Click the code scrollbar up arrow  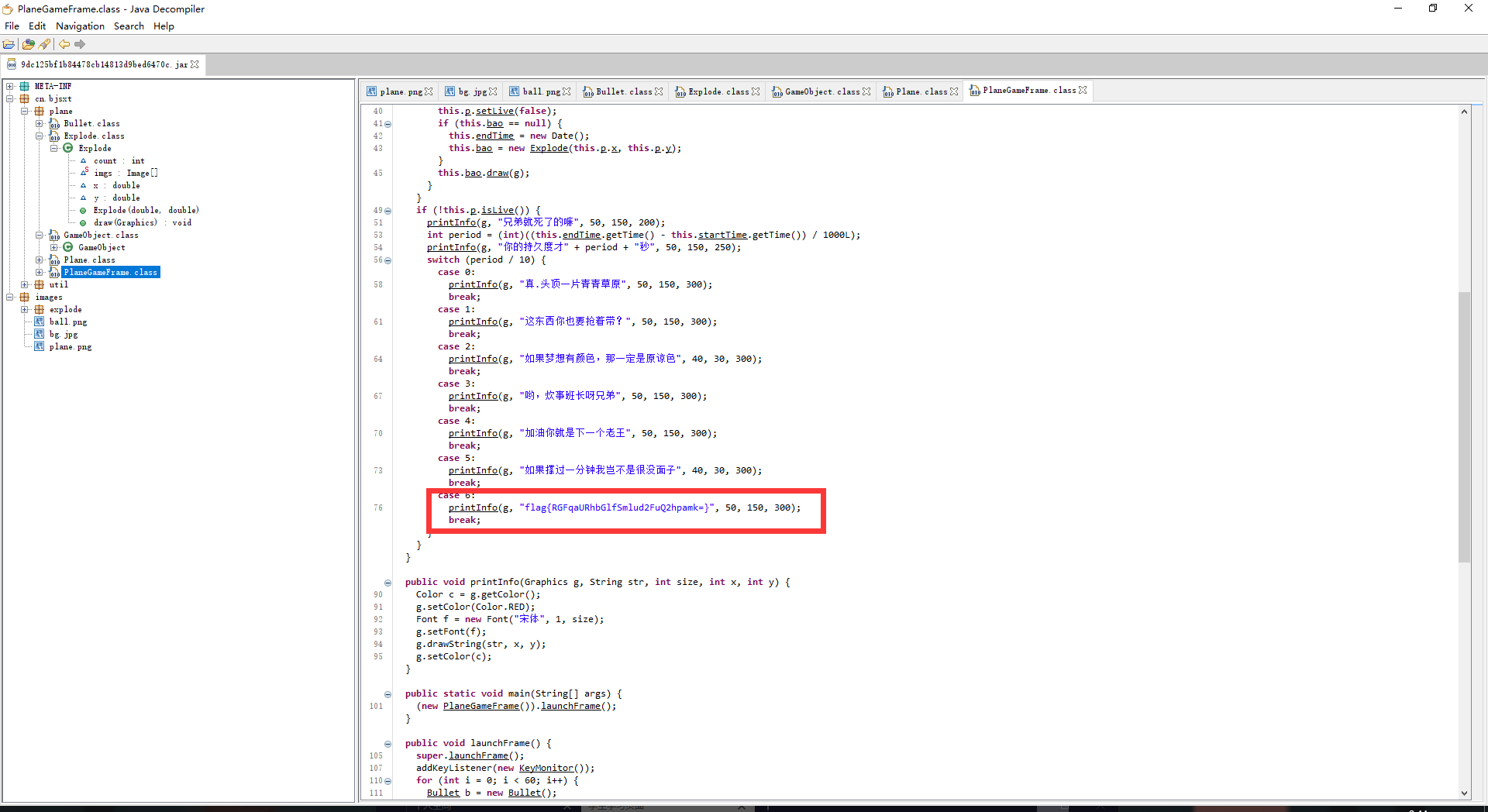tap(1464, 112)
